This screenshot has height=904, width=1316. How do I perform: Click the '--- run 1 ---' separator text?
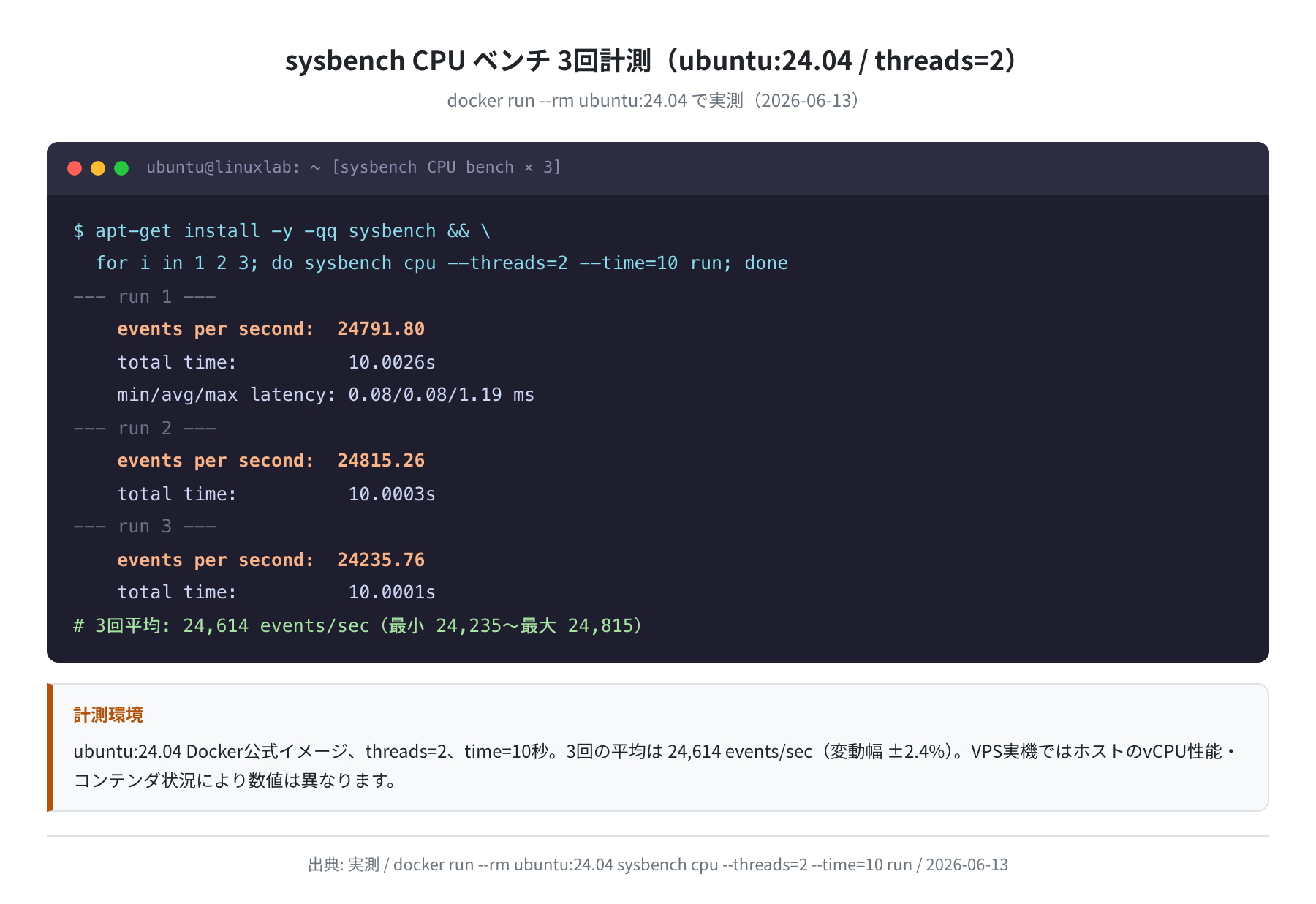coord(145,297)
